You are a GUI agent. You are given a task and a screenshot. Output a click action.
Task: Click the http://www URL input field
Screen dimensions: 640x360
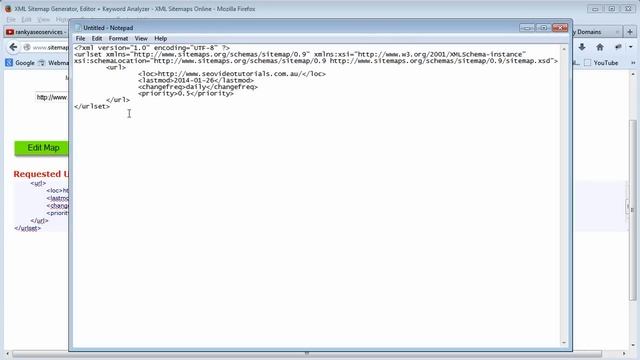coord(52,97)
